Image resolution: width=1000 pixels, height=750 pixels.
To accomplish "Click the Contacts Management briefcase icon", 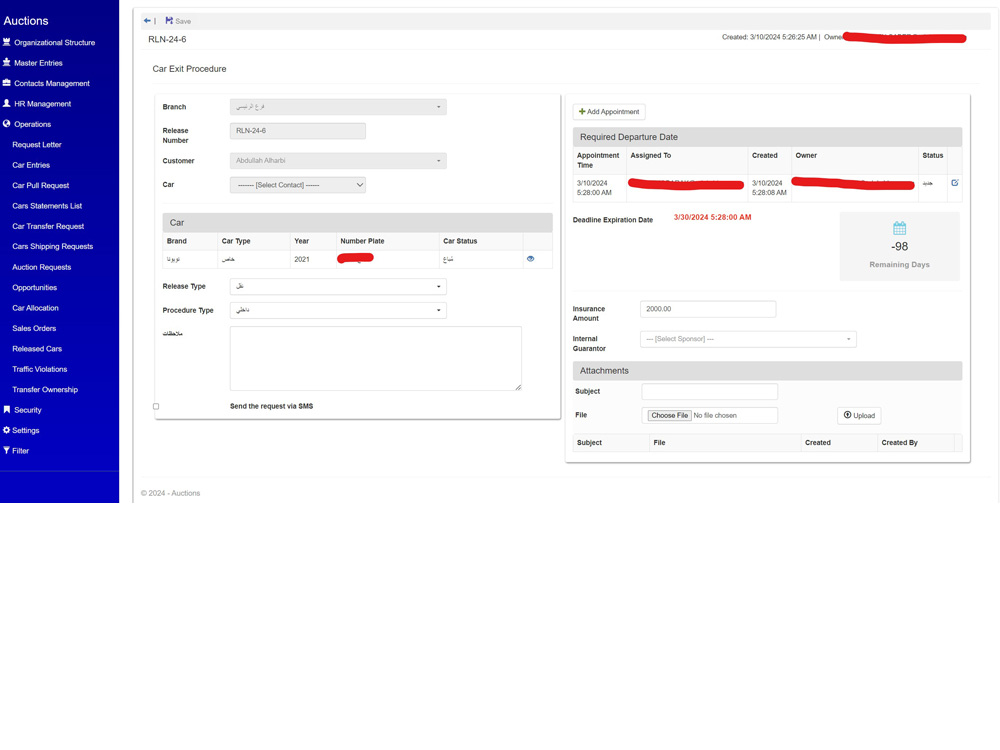I will pos(6,83).
